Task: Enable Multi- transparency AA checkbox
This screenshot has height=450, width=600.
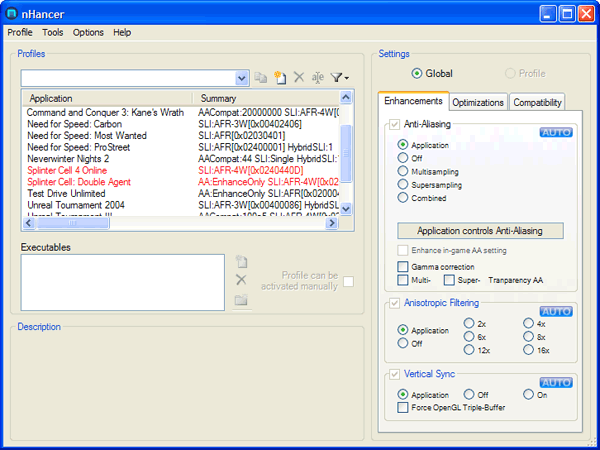Action: [x=403, y=280]
